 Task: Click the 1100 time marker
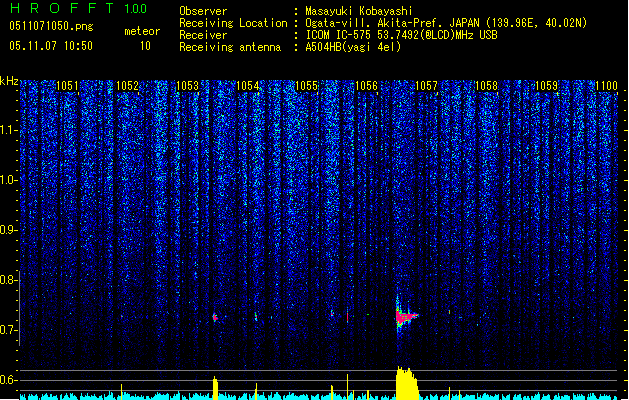pyautogui.click(x=606, y=85)
